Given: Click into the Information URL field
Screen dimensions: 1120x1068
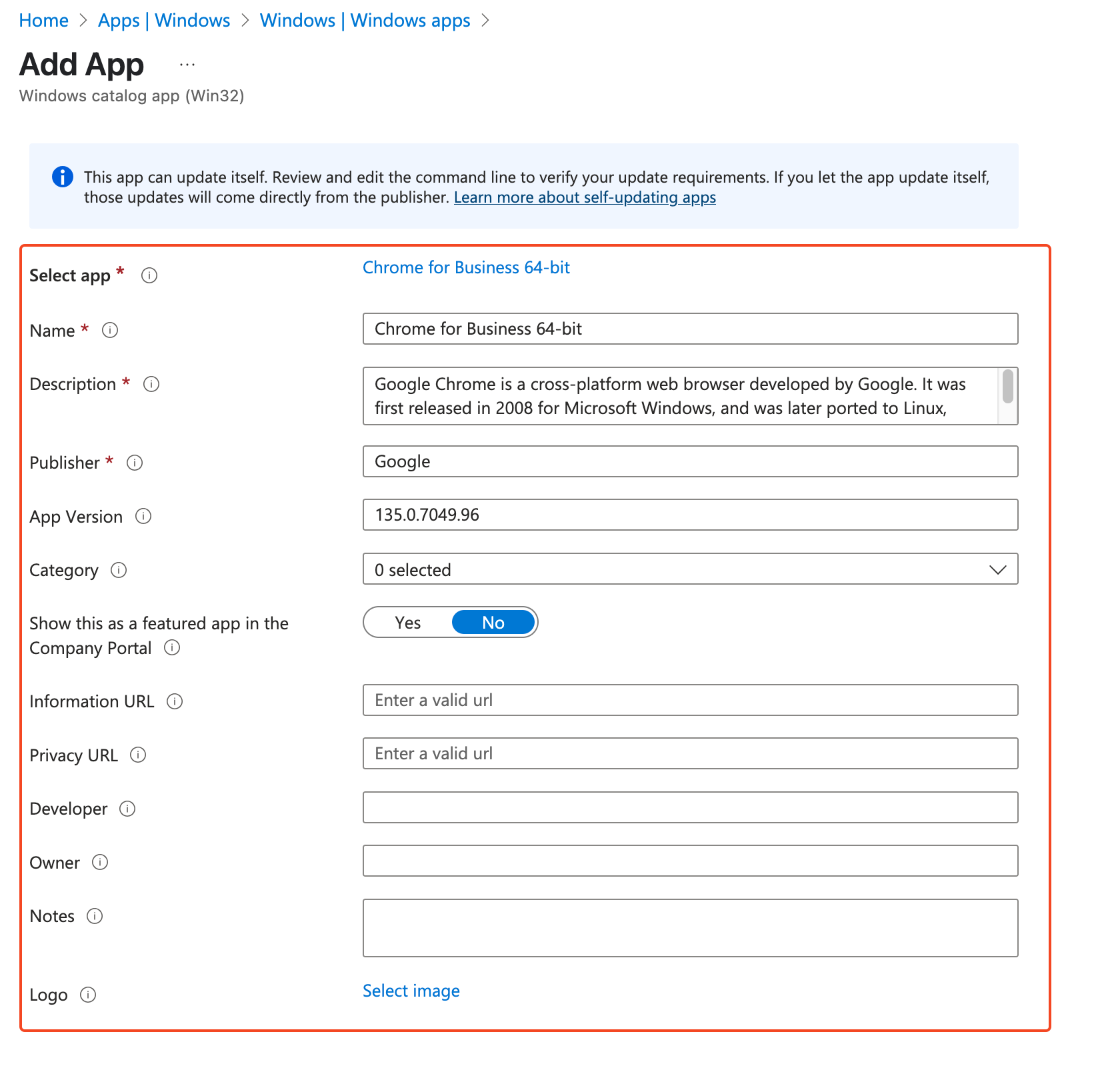Looking at the screenshot, I should 690,700.
